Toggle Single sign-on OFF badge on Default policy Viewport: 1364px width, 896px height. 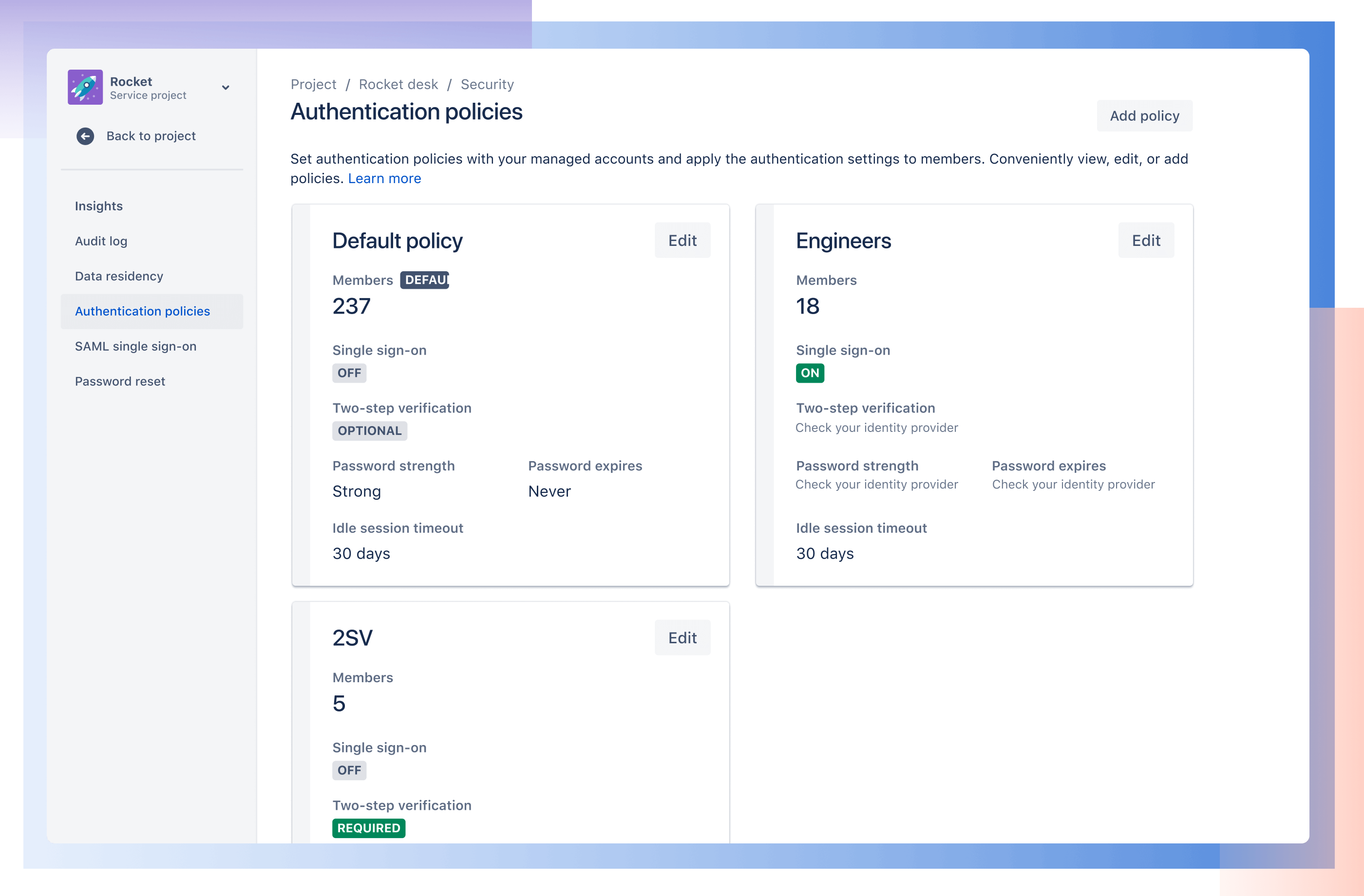(x=349, y=372)
